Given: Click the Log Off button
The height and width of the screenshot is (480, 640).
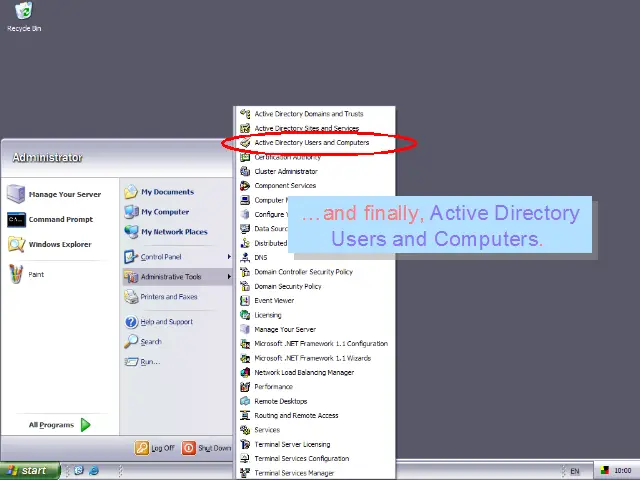Looking at the screenshot, I should [x=155, y=448].
